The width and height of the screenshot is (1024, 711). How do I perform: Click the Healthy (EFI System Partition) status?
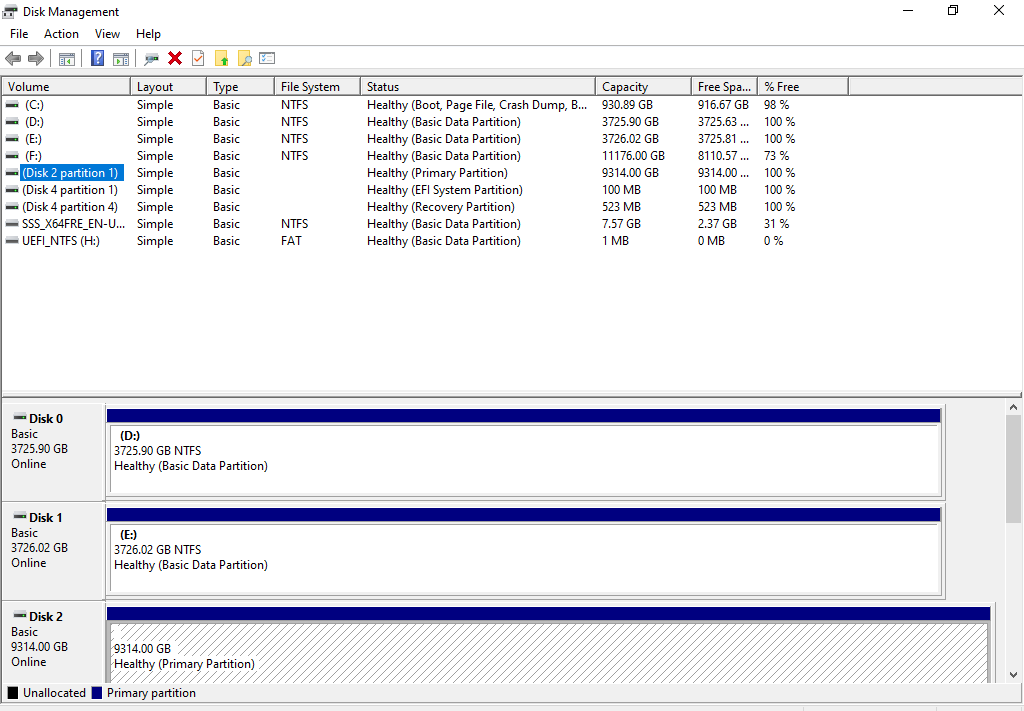pos(445,189)
